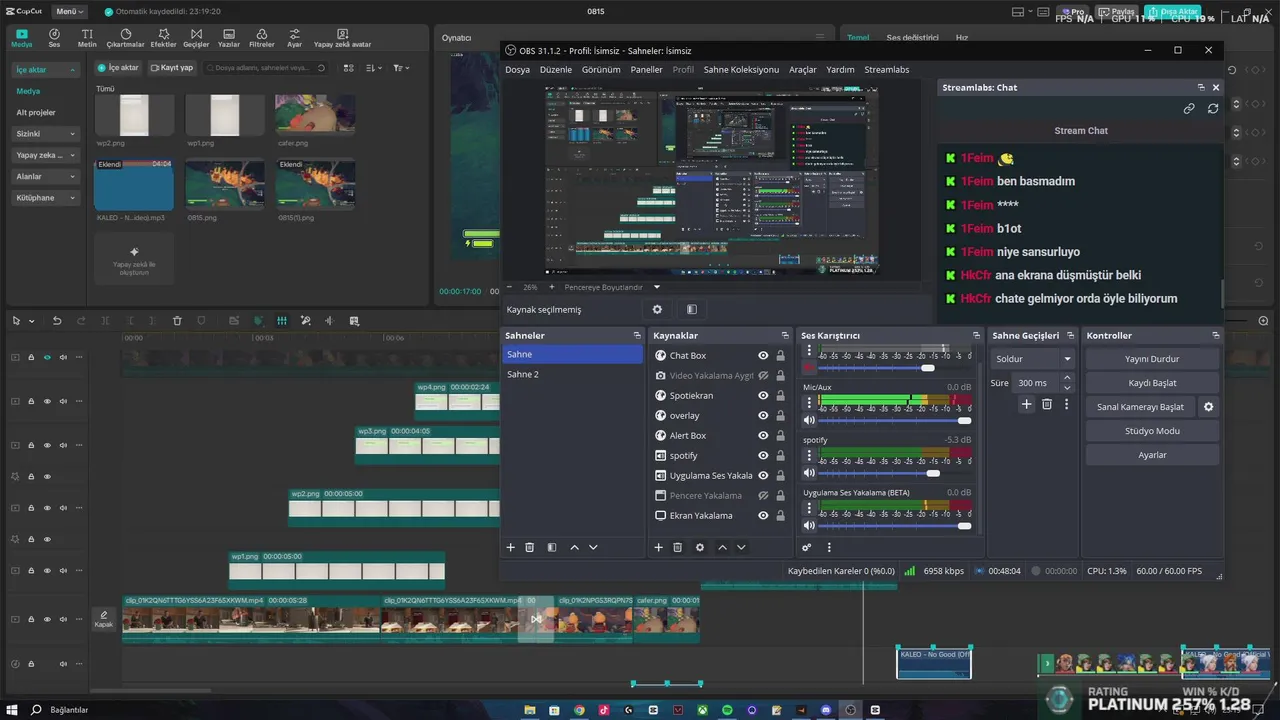Open the Dosya menu in OBS
The width and height of the screenshot is (1280, 720).
(517, 70)
